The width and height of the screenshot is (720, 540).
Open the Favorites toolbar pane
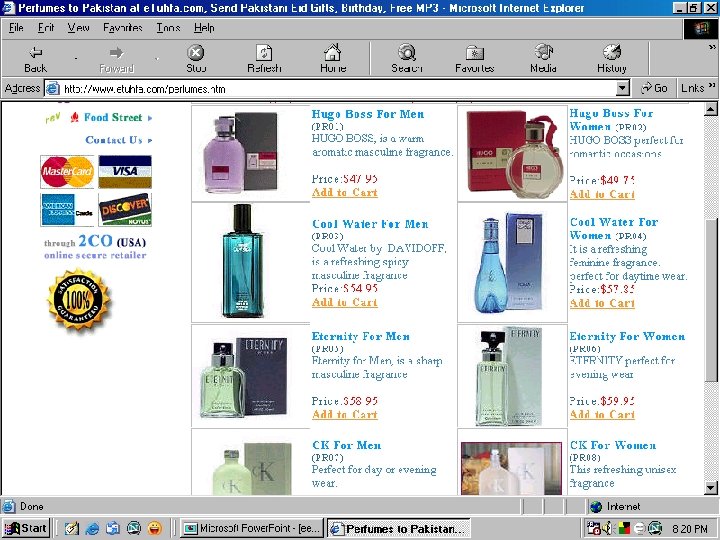475,59
